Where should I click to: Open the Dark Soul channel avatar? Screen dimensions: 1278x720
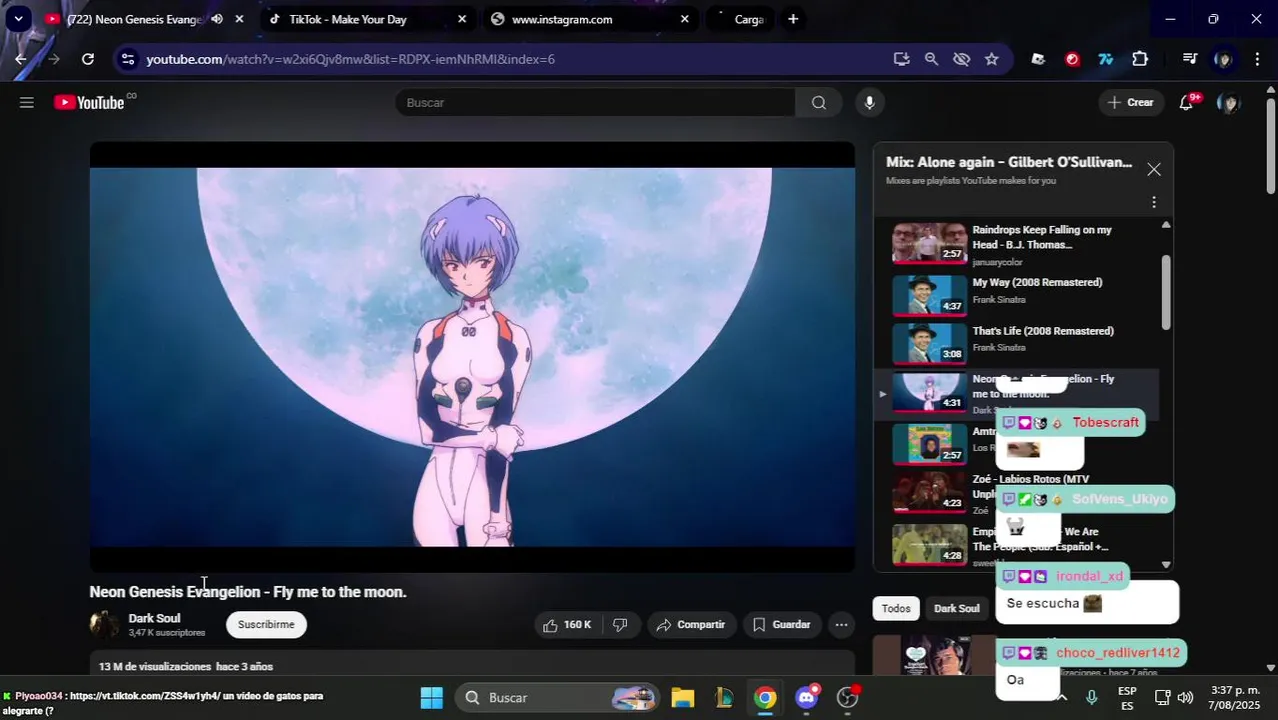[104, 624]
